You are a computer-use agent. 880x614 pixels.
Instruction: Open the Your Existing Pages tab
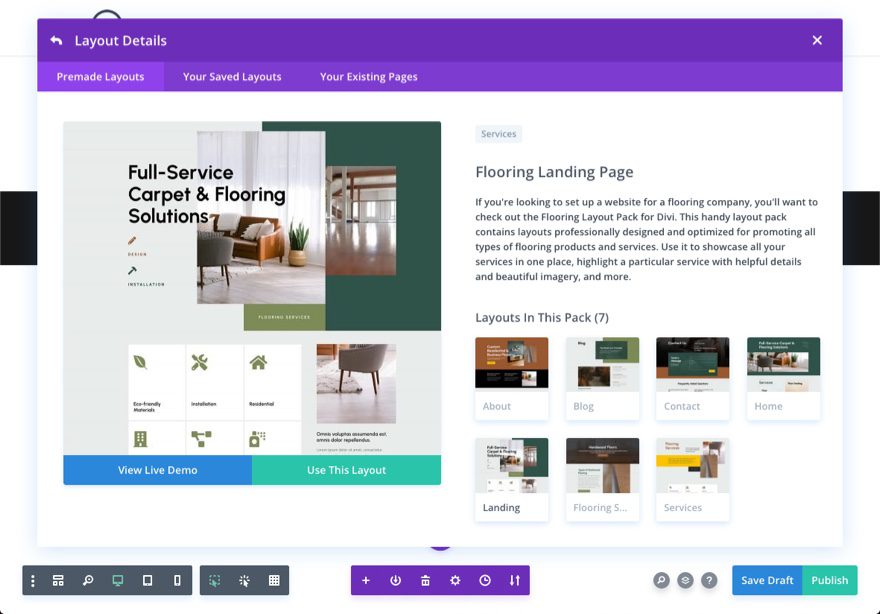[x=369, y=76]
